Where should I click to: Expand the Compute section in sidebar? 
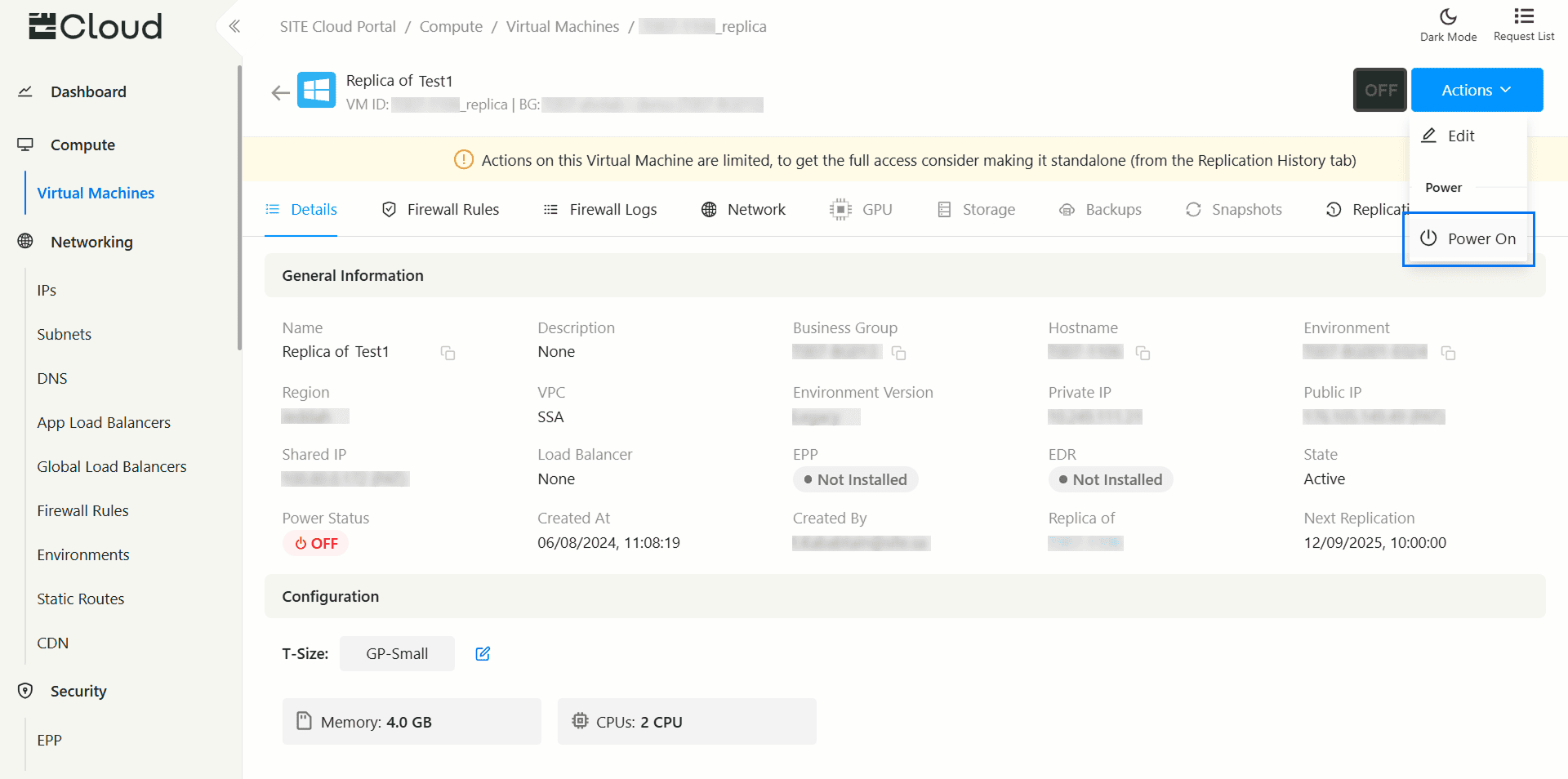point(82,145)
